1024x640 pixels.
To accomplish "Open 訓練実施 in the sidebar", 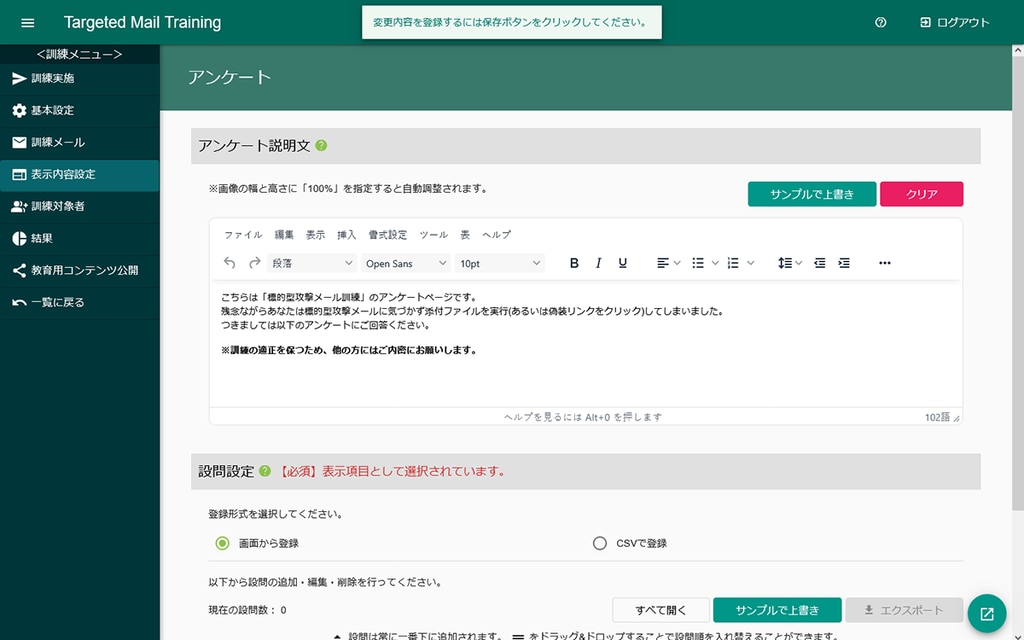I will (80, 78).
